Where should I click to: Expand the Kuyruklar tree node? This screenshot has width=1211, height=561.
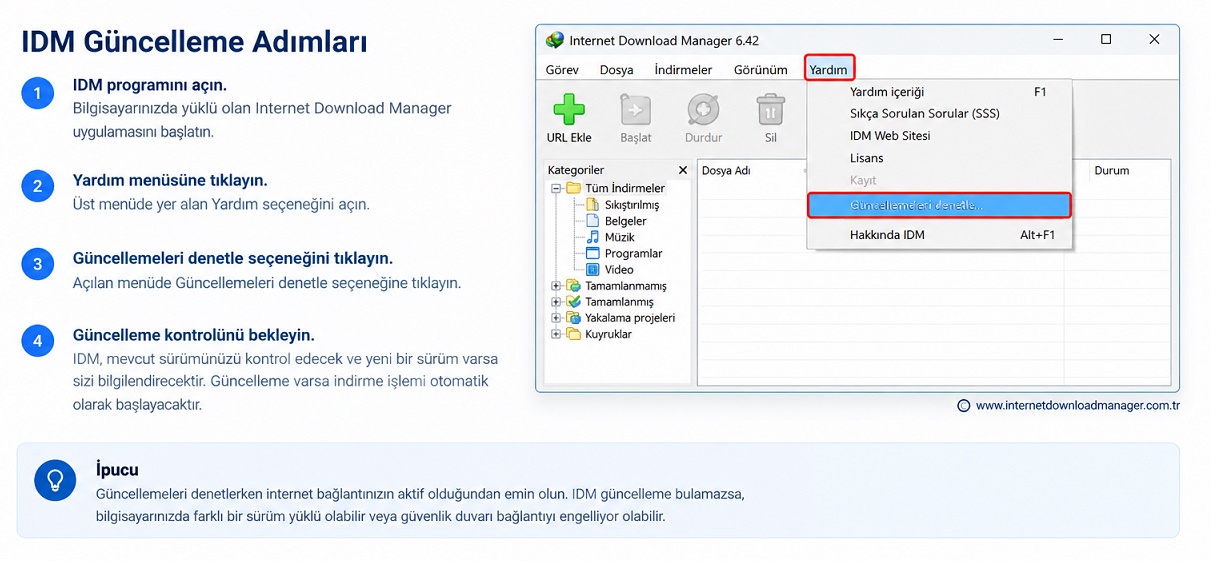click(556, 334)
